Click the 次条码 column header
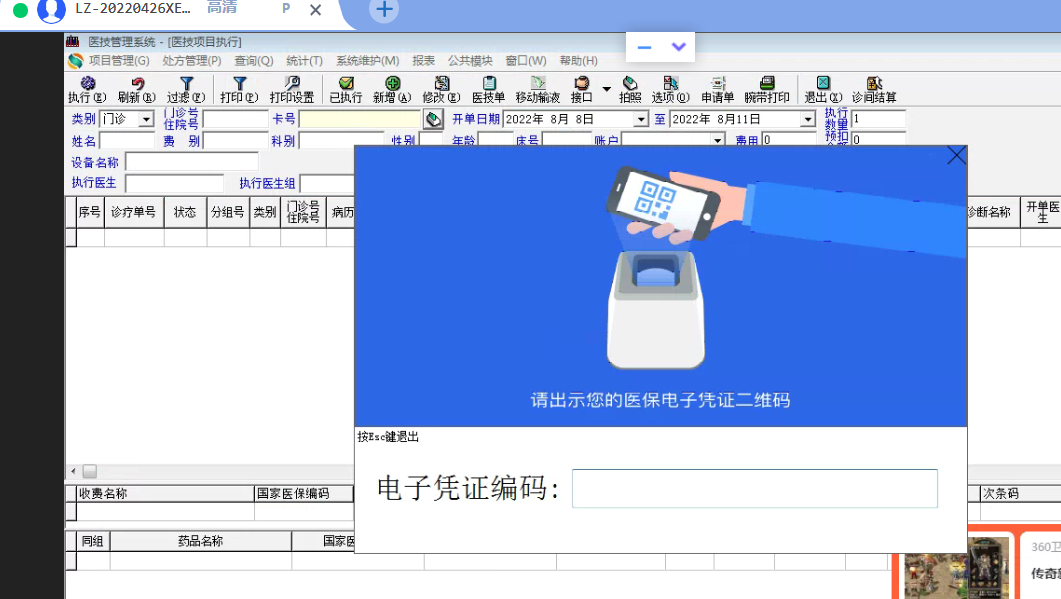The height and width of the screenshot is (599, 1061). coord(1020,493)
